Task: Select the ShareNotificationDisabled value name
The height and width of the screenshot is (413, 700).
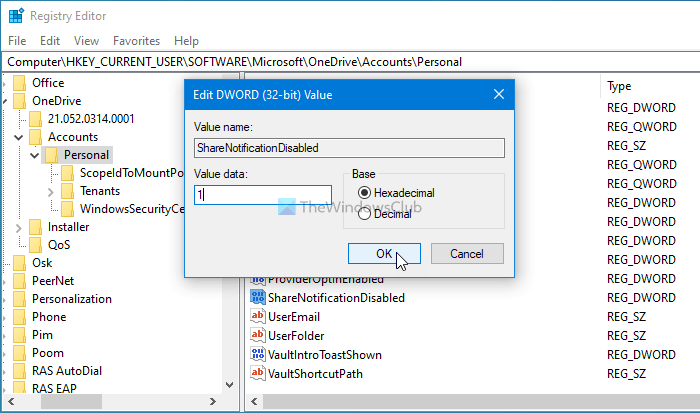Action: pyautogui.click(x=336, y=298)
